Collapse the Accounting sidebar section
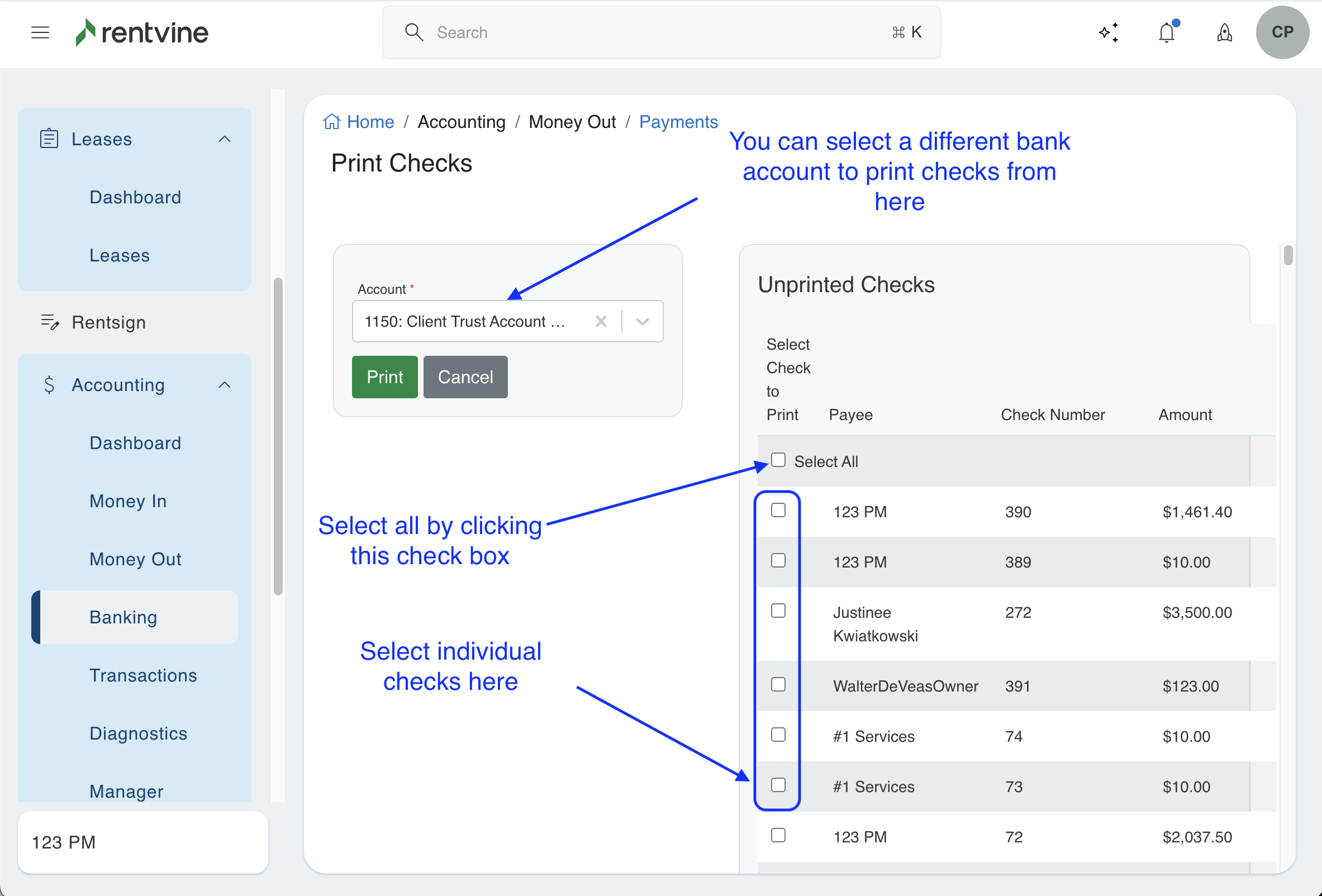The width and height of the screenshot is (1322, 896). pyautogui.click(x=225, y=385)
